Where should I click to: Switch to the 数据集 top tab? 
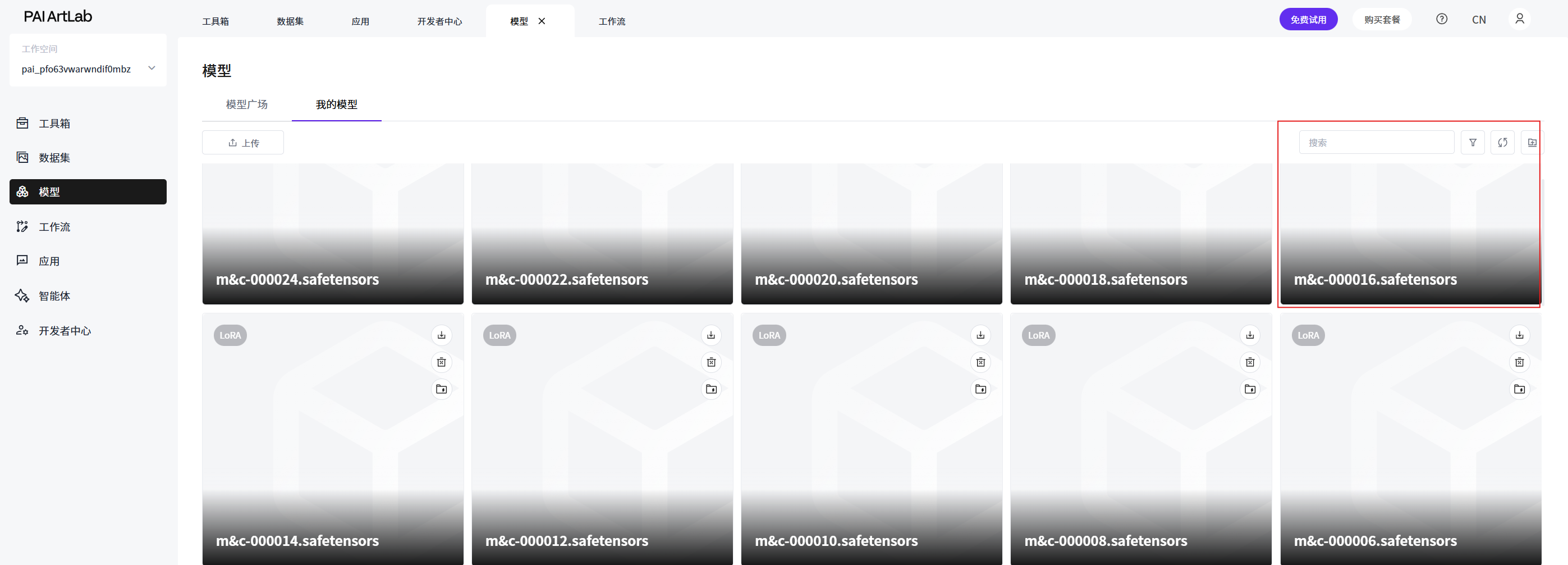pos(290,21)
